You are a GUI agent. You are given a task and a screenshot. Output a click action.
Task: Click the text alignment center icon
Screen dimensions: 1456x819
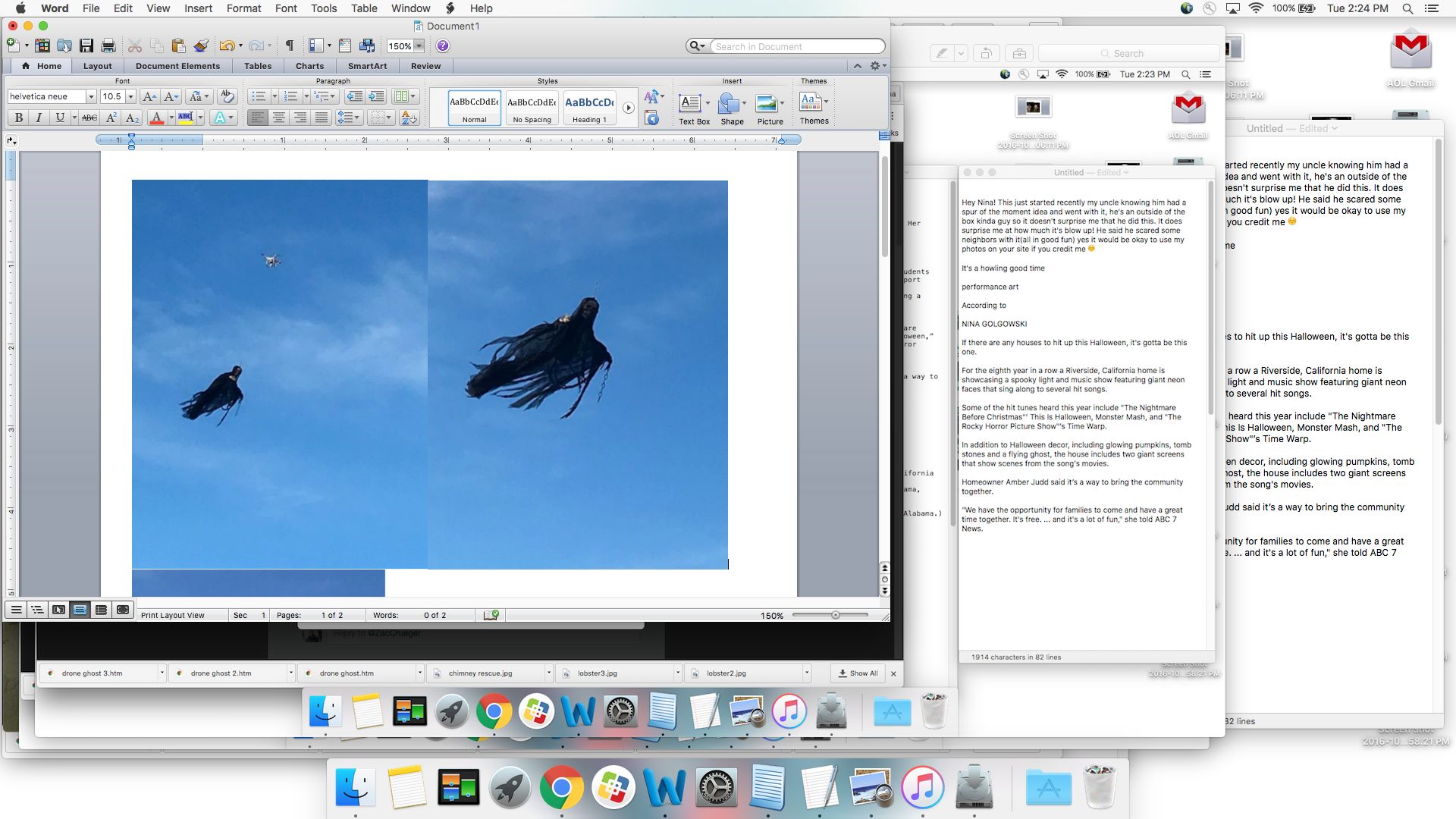pyautogui.click(x=278, y=118)
